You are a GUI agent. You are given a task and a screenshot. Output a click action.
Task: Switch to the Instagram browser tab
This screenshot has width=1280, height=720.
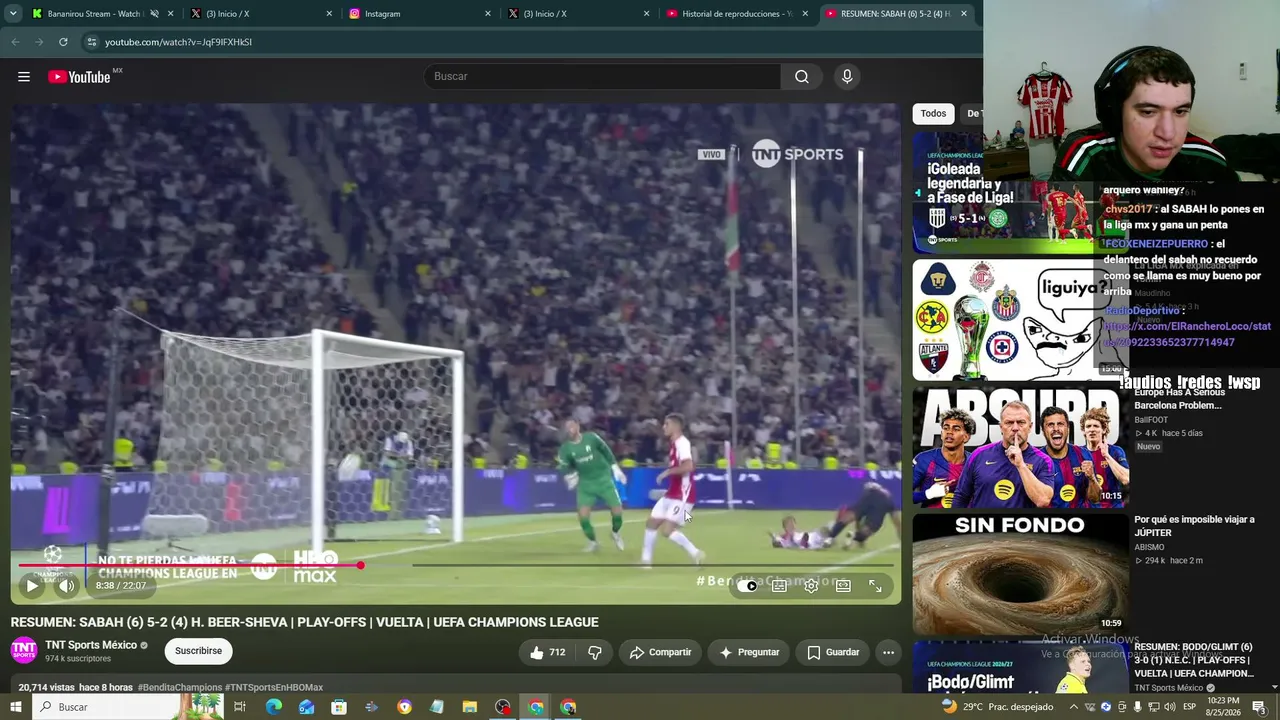420,14
